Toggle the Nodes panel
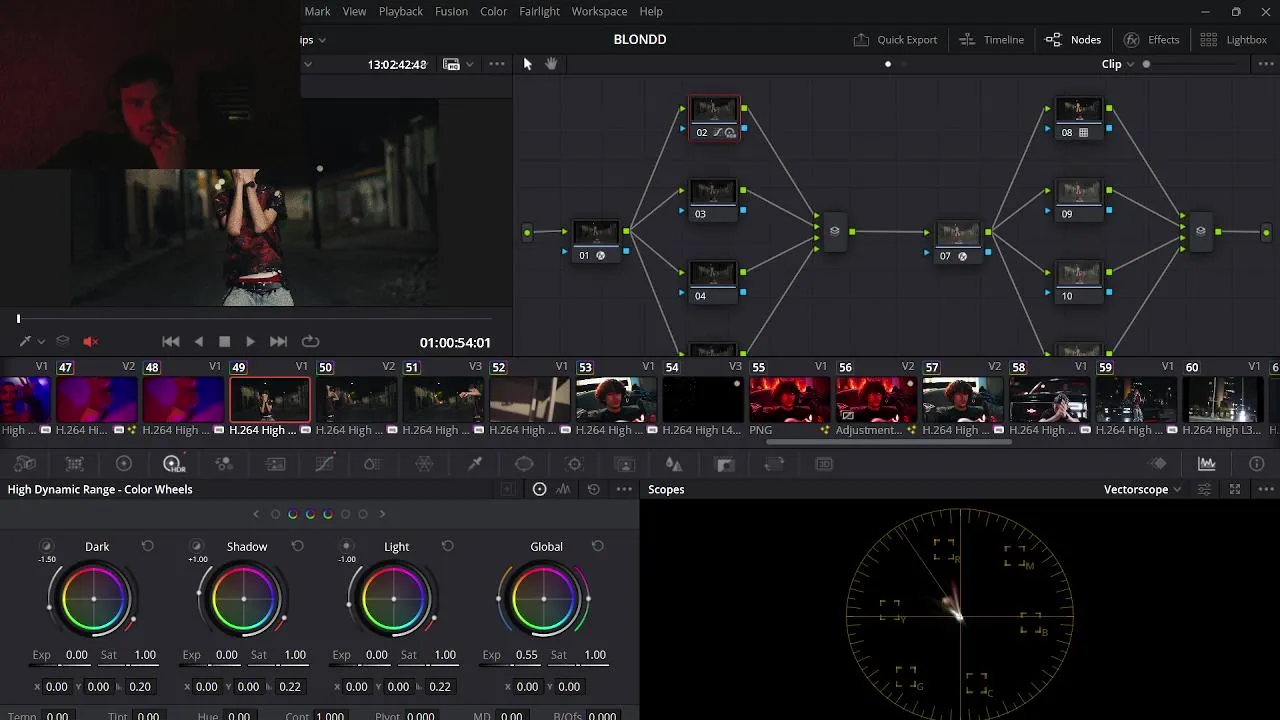The width and height of the screenshot is (1280, 720). pos(1073,40)
